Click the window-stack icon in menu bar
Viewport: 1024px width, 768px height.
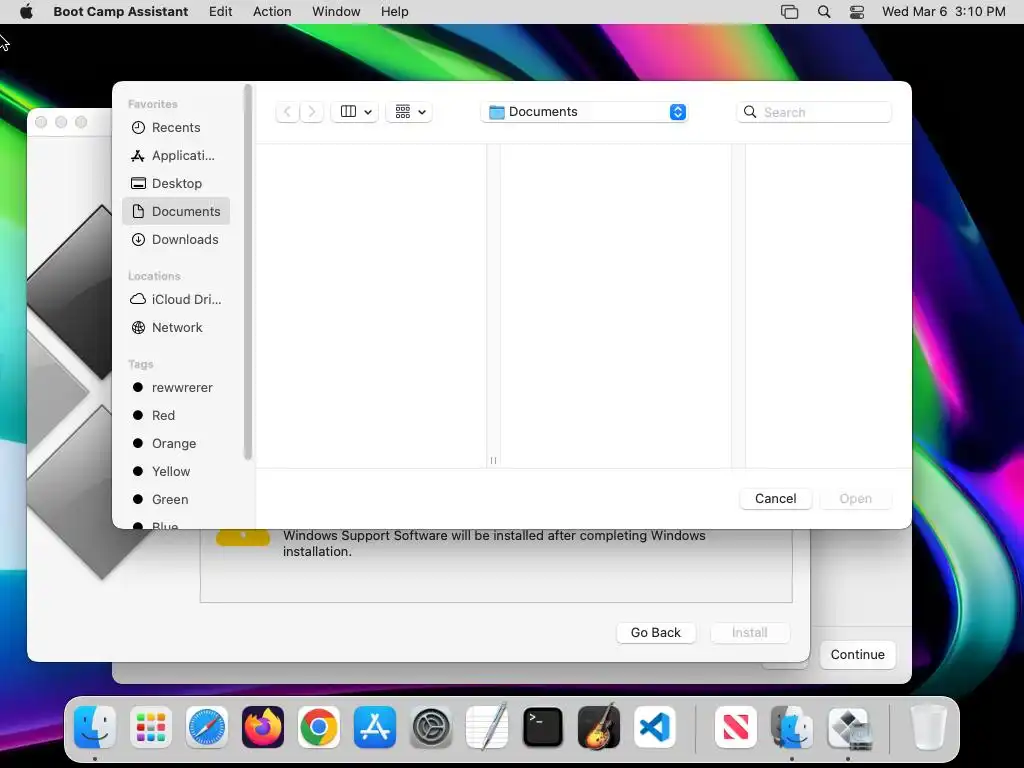click(x=790, y=11)
